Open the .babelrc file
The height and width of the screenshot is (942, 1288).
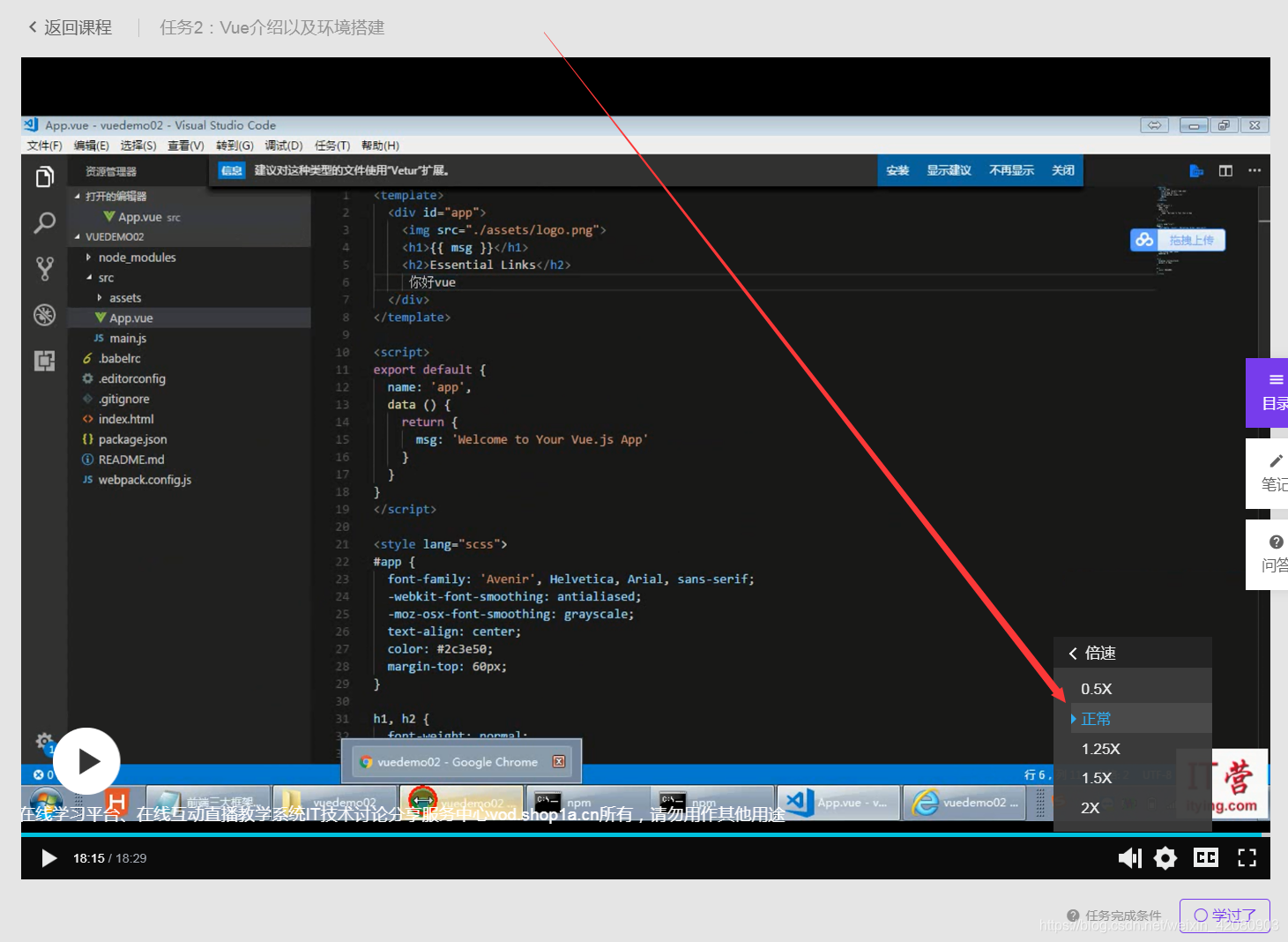tap(190, 359)
